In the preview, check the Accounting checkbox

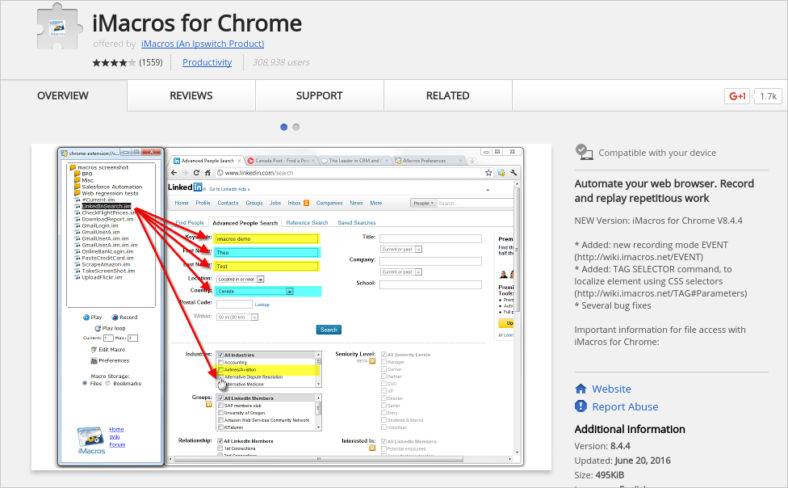point(220,362)
